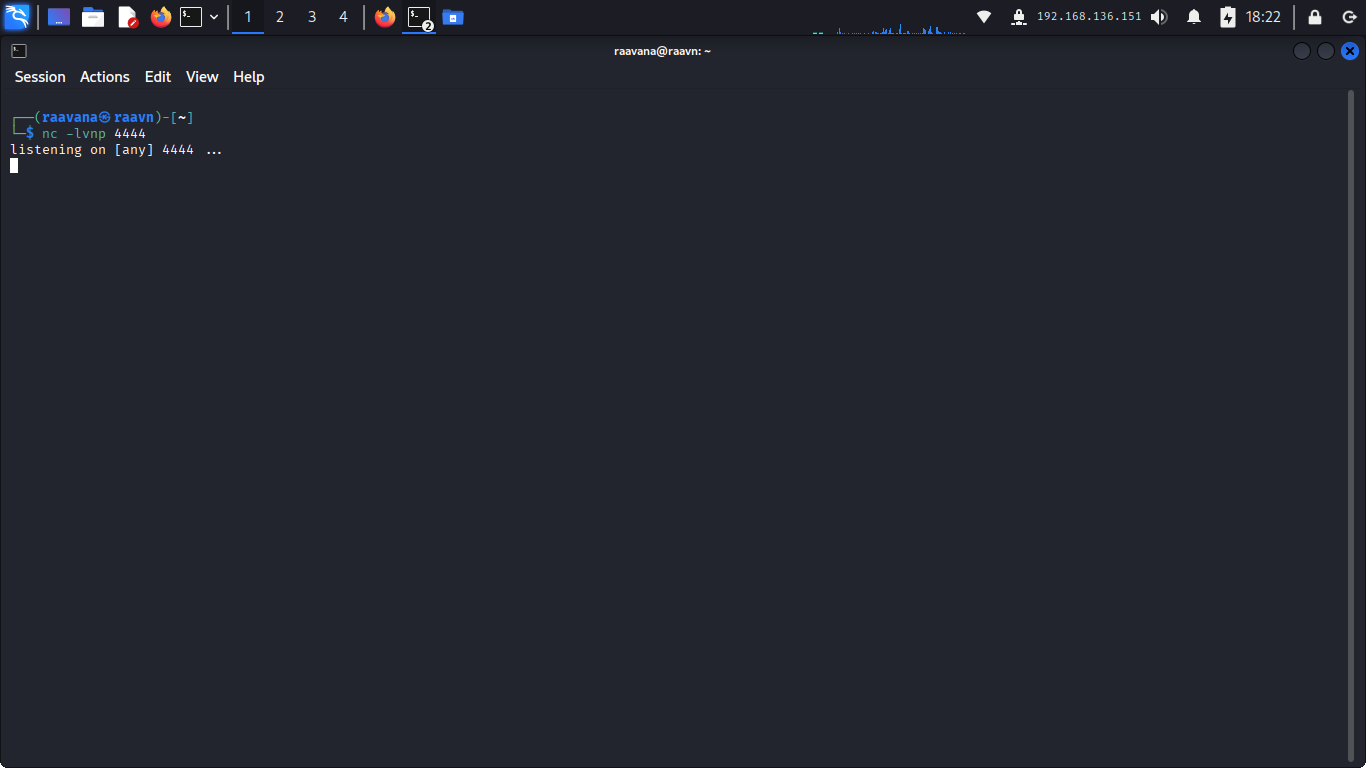The width and height of the screenshot is (1366, 768).
Task: Expand the terminal launcher dropdown arrow
Action: (x=214, y=17)
